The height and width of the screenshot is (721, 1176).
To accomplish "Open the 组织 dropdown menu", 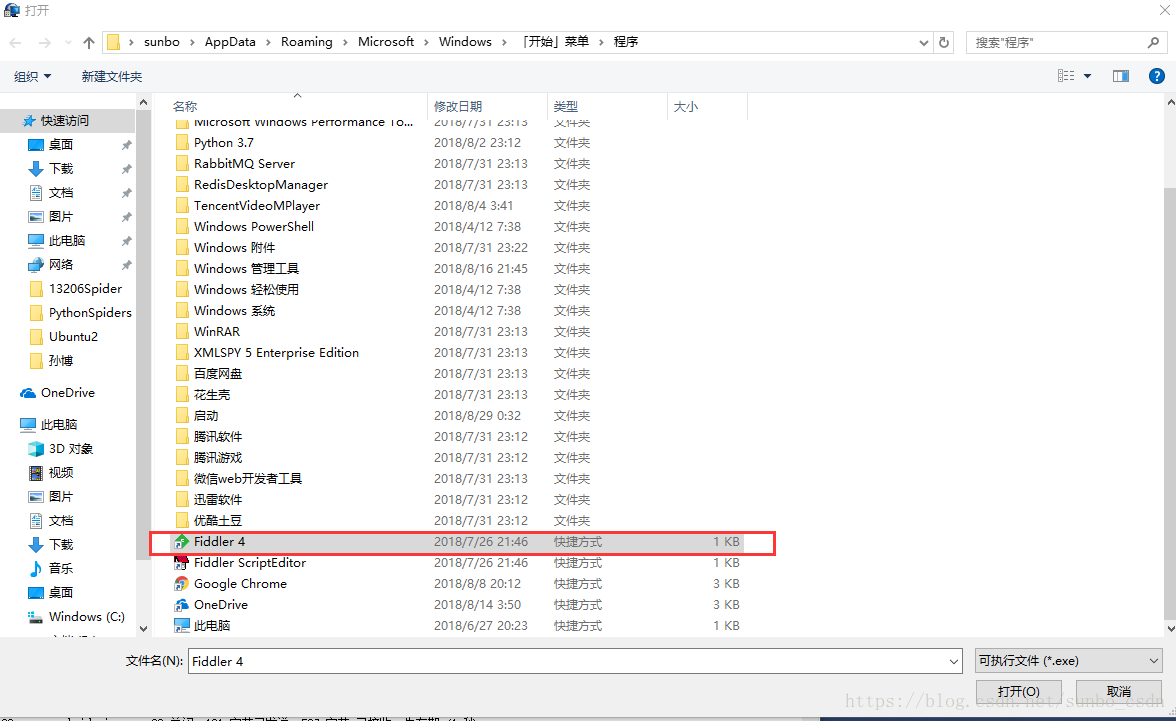I will (x=32, y=77).
